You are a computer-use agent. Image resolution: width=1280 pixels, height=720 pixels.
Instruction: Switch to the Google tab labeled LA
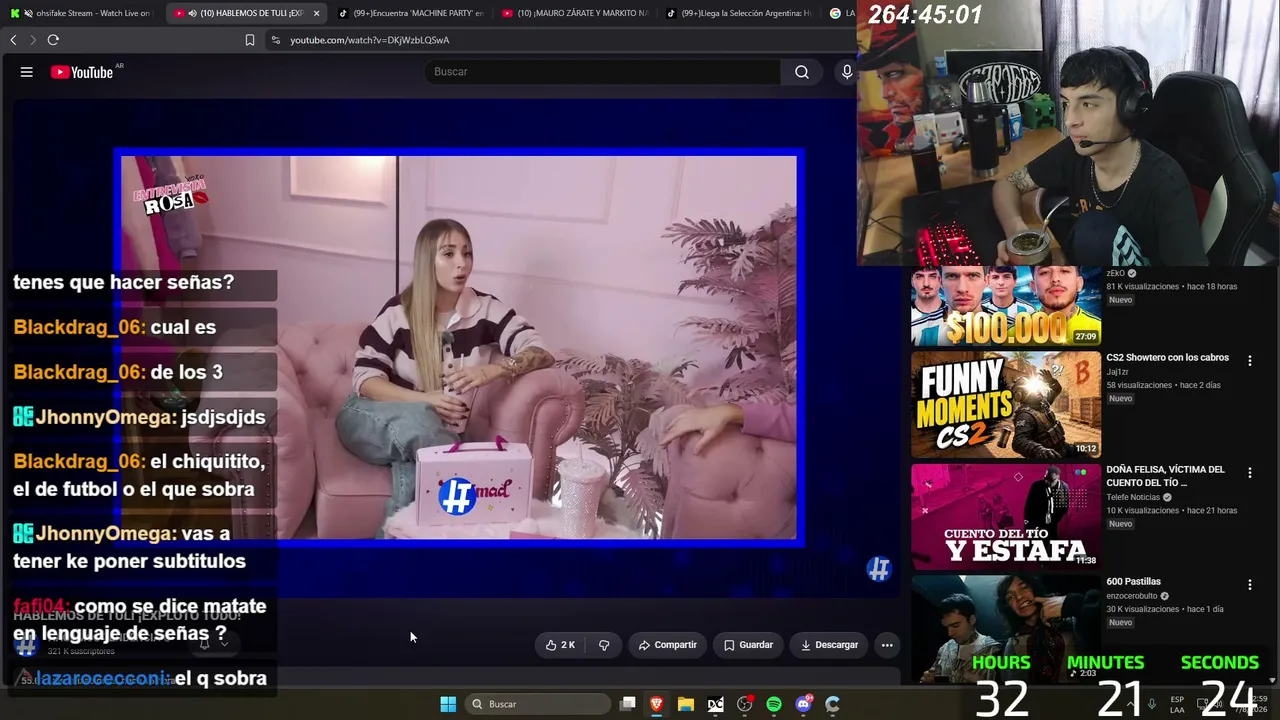(x=841, y=13)
